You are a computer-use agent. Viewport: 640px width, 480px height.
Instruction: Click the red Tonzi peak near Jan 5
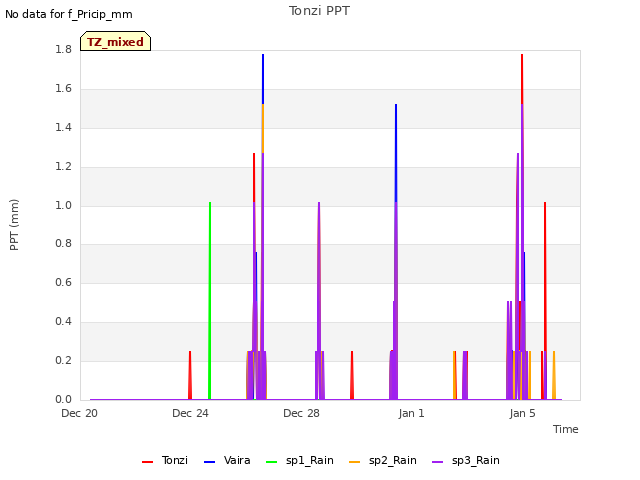[x=522, y=78]
